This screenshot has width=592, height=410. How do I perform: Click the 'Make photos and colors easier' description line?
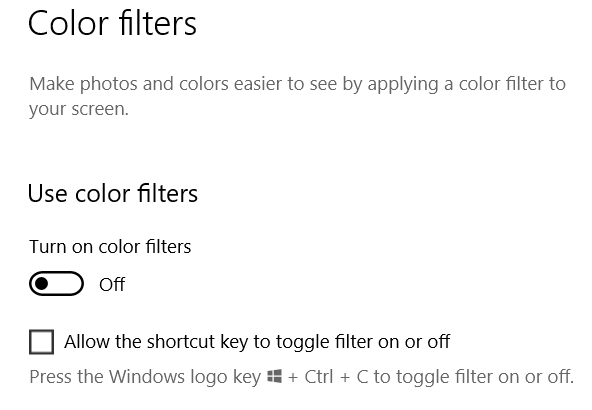pyautogui.click(x=298, y=84)
